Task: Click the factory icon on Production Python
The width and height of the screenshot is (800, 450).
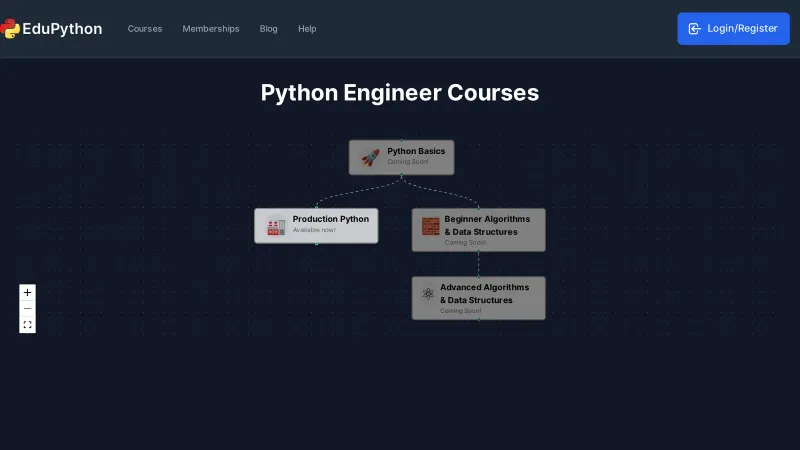Action: (276, 226)
